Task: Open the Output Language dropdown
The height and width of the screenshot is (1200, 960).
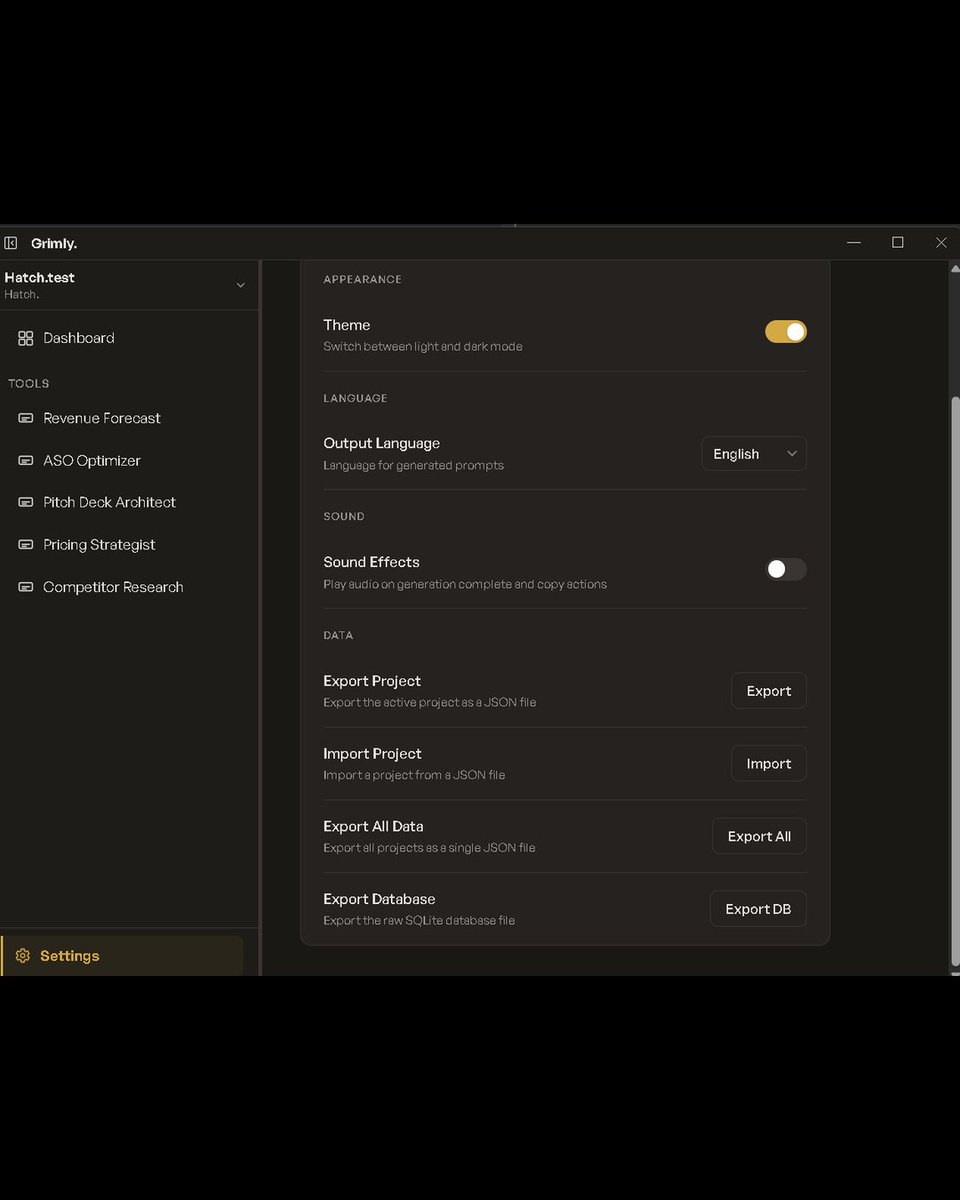Action: (x=754, y=454)
